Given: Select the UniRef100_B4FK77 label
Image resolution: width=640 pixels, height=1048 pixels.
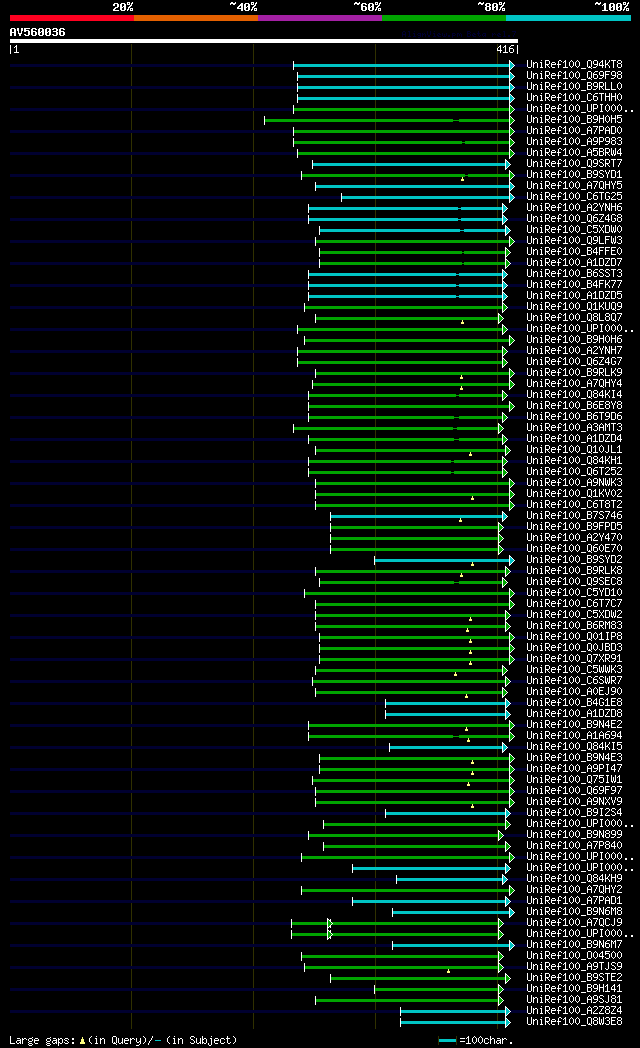Looking at the screenshot, I should tap(574, 285).
